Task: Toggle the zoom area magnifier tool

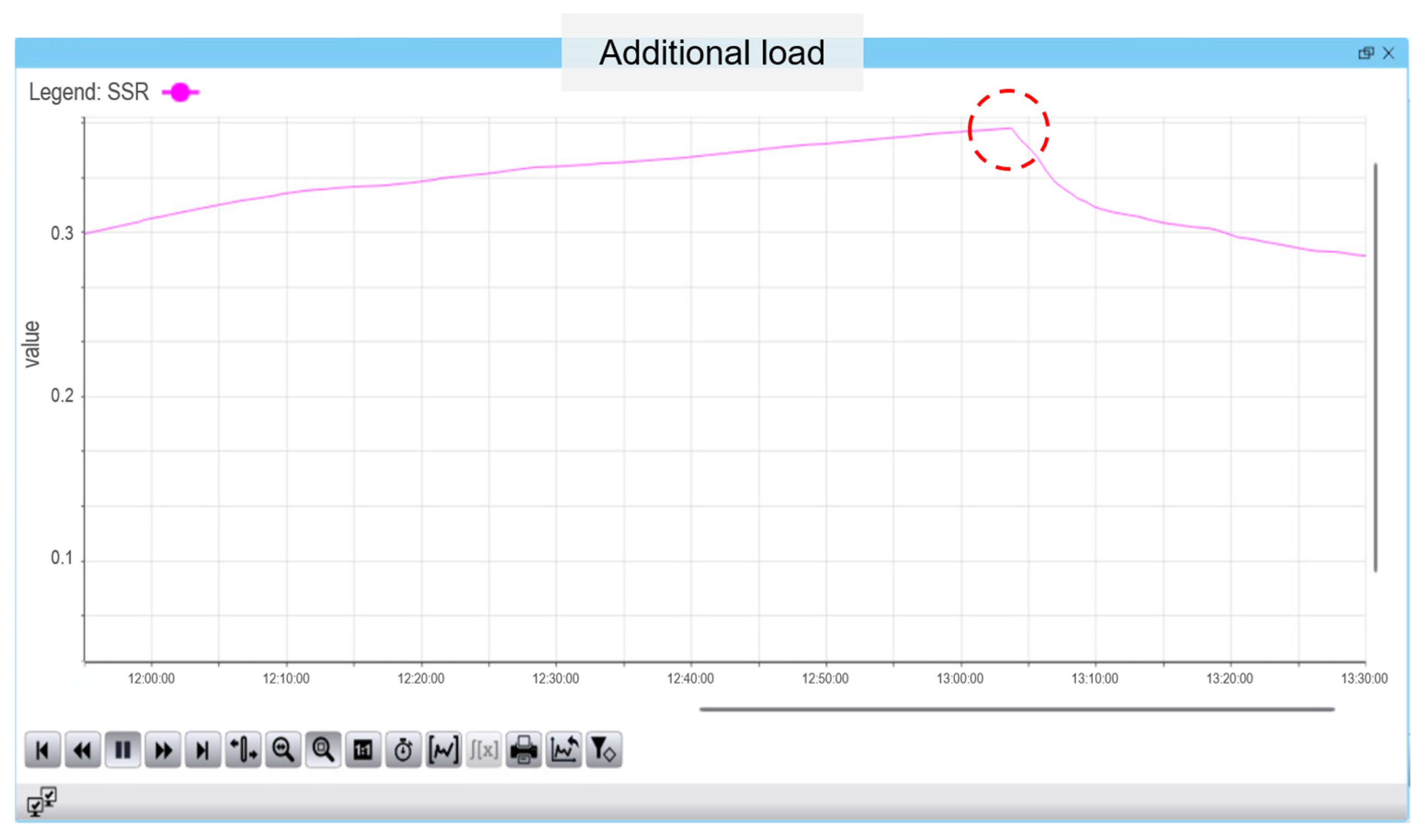Action: pyautogui.click(x=323, y=750)
